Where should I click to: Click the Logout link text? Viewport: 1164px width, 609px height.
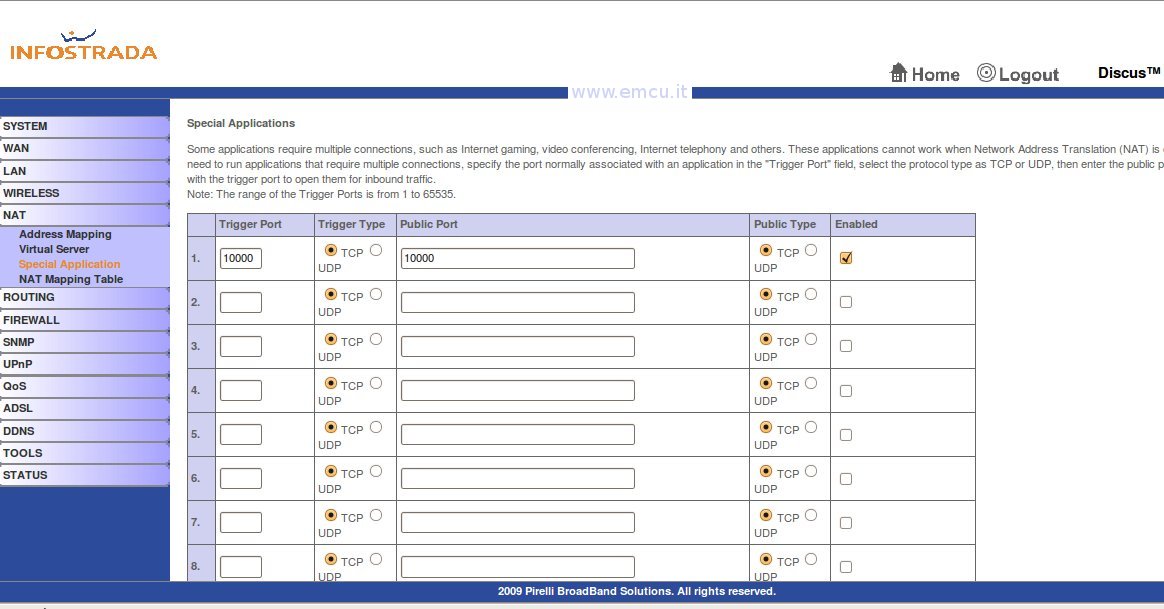(1029, 75)
